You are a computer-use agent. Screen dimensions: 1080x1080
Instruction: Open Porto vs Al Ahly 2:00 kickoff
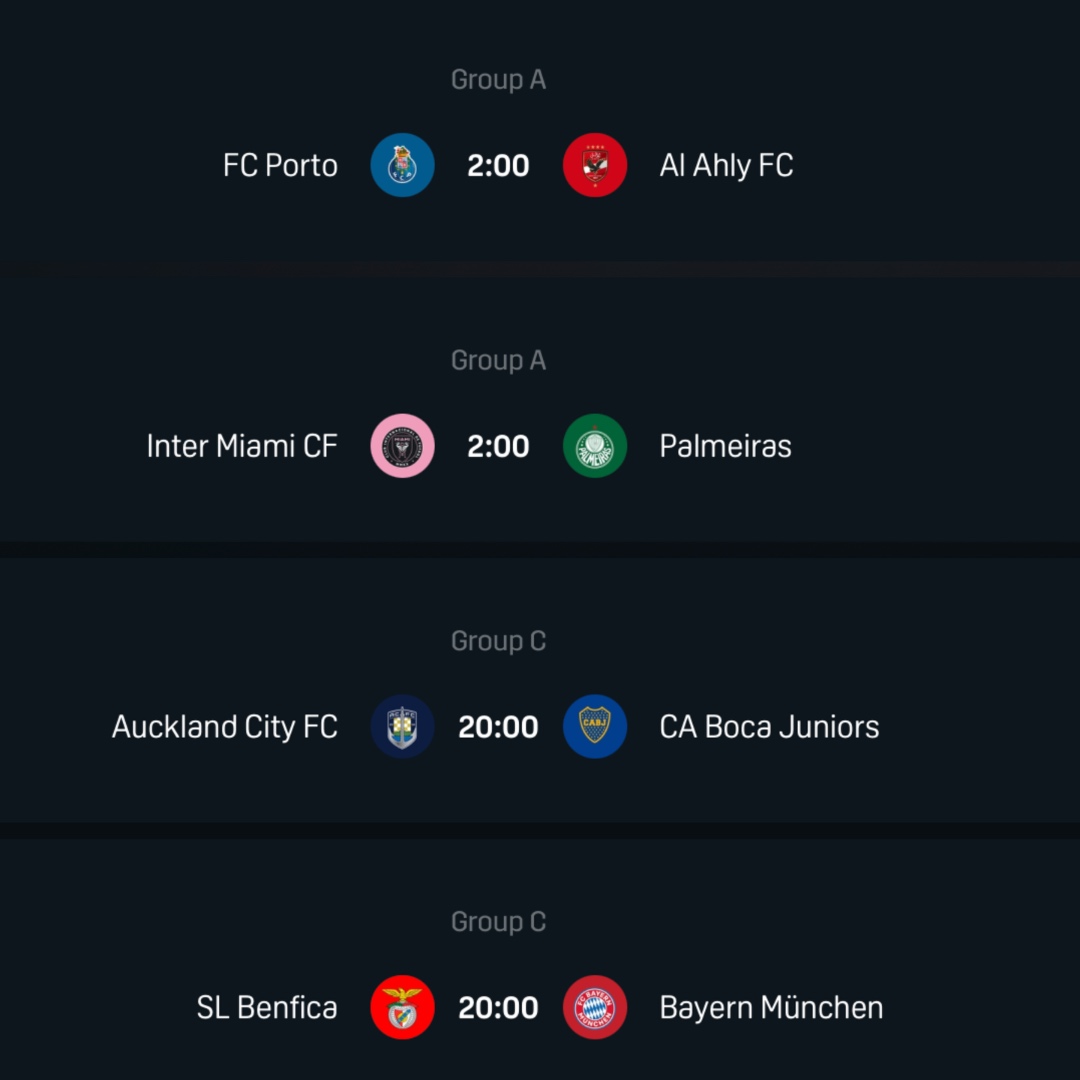coord(498,165)
